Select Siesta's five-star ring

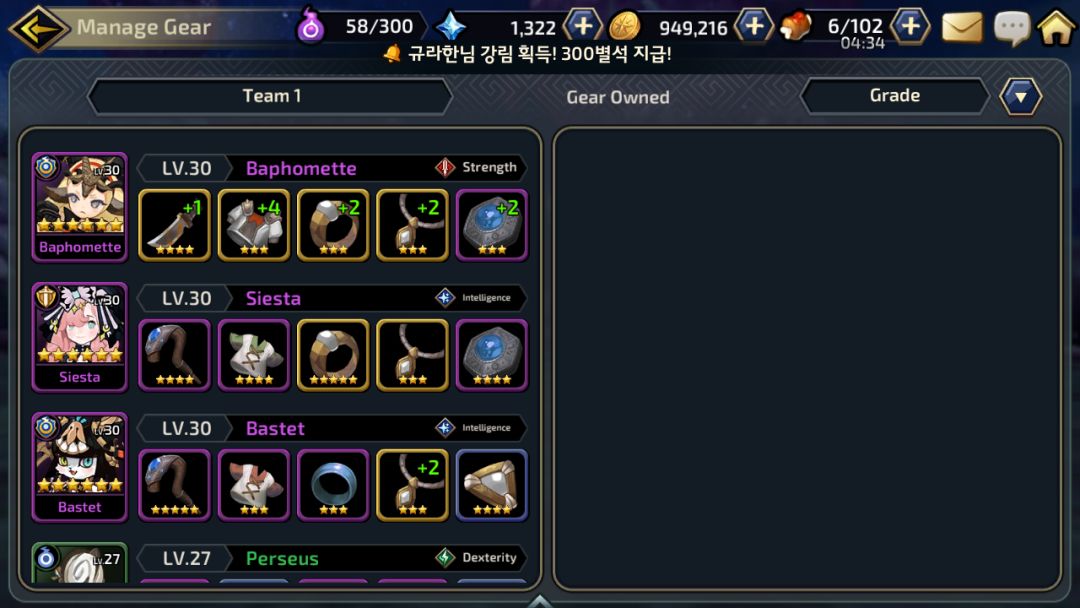[333, 355]
